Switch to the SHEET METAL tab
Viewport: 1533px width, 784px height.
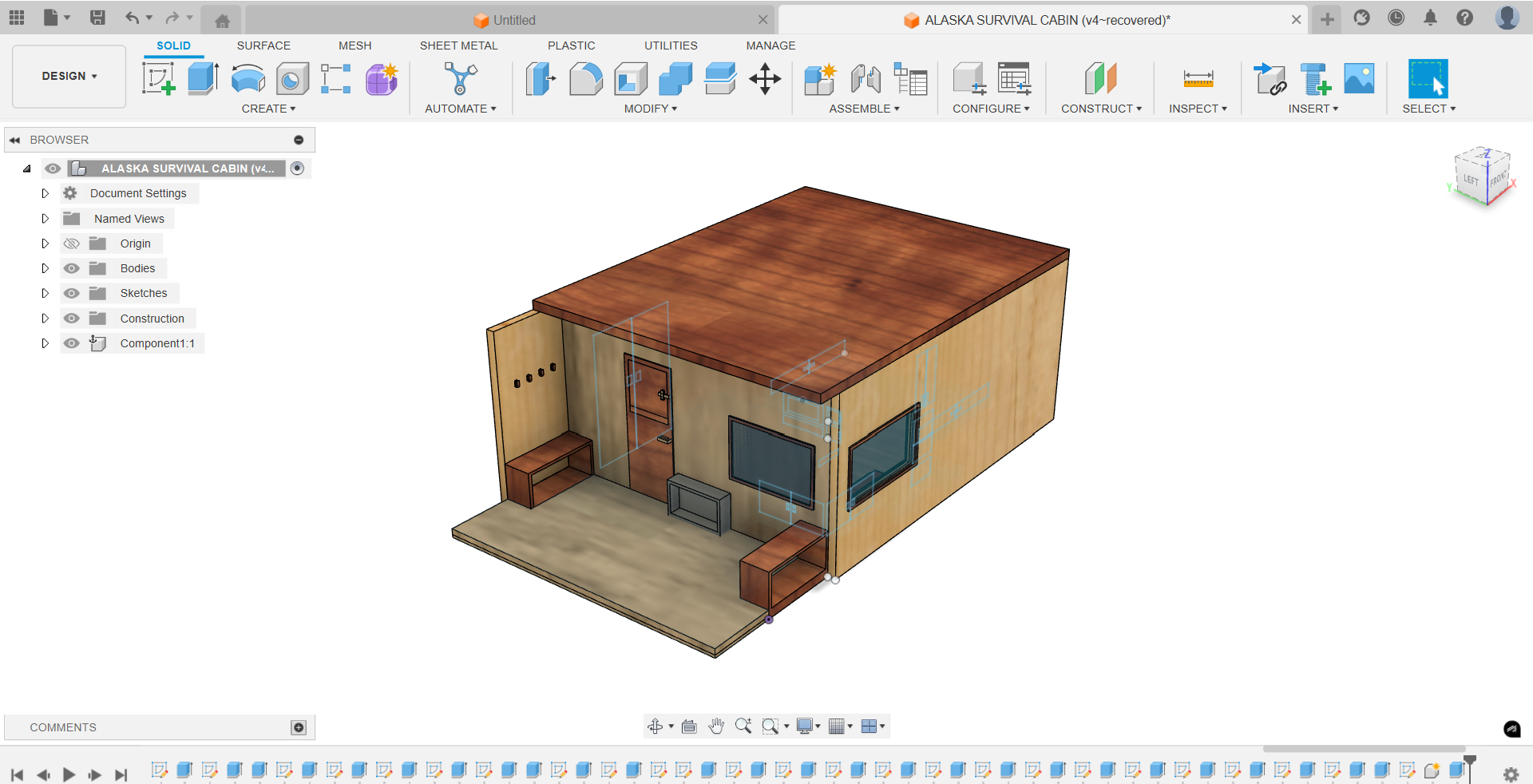[x=458, y=46]
